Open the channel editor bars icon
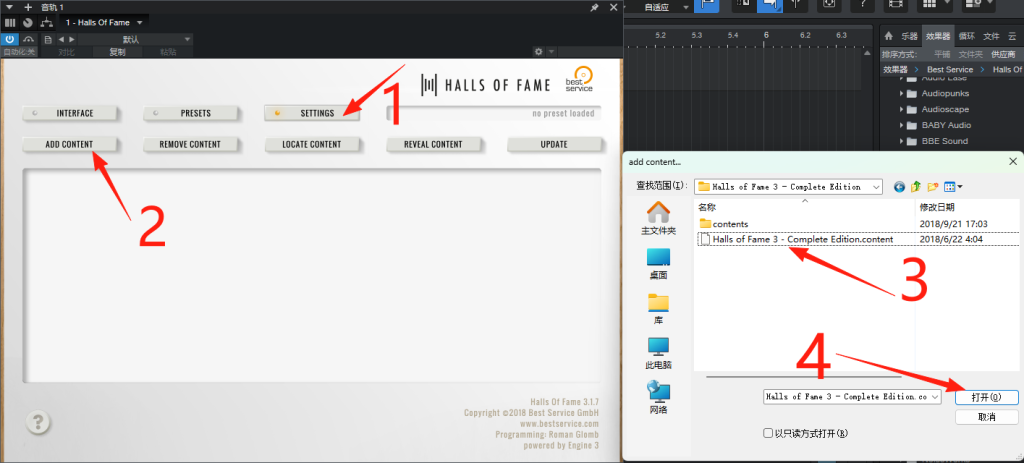This screenshot has width=1024, height=463. pos(10,22)
